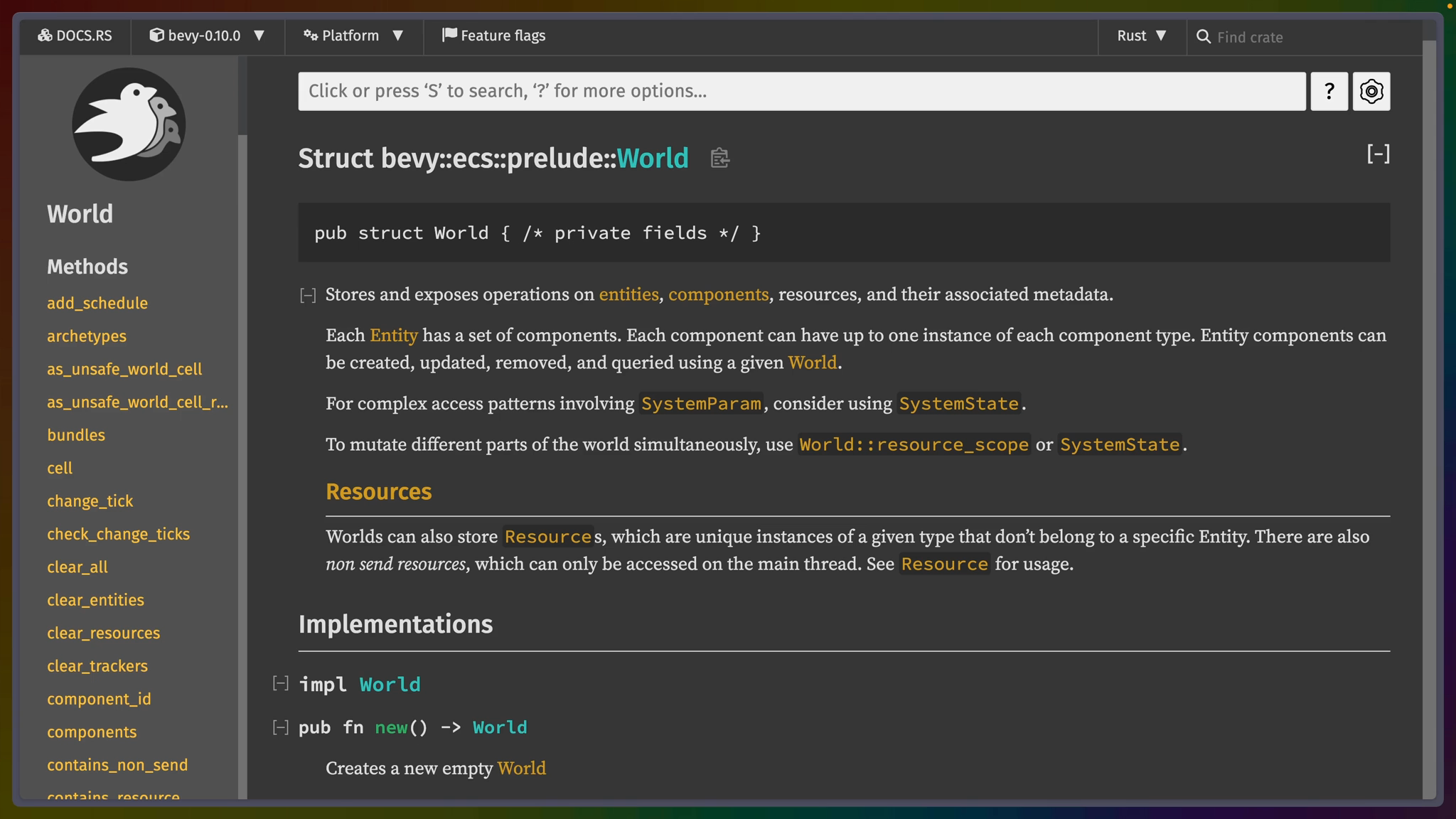Click the DOCS.RS home icon
The image size is (1456, 819).
pyautogui.click(x=45, y=36)
